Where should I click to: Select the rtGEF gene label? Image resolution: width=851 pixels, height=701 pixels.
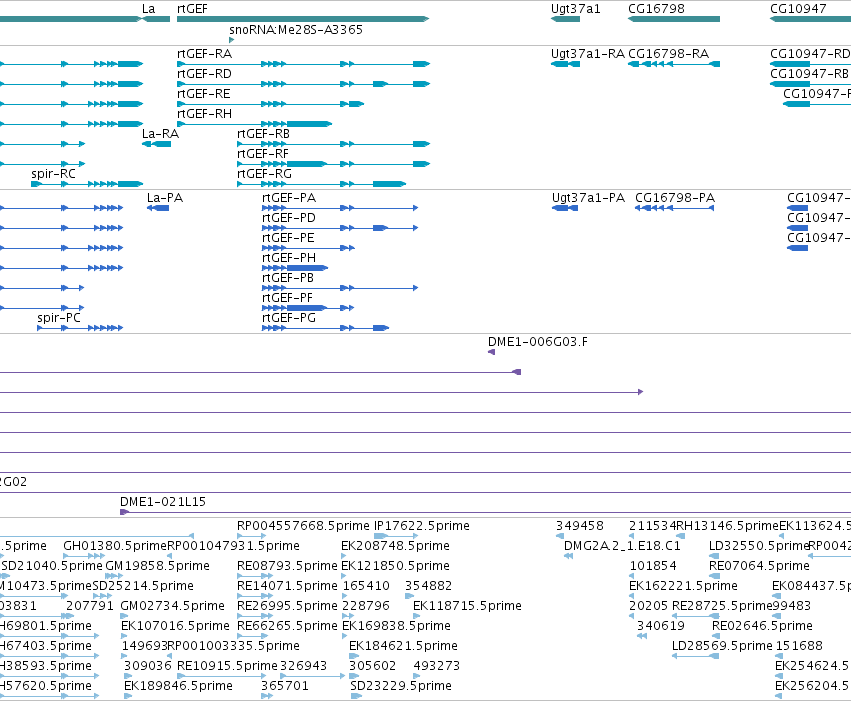tap(192, 9)
